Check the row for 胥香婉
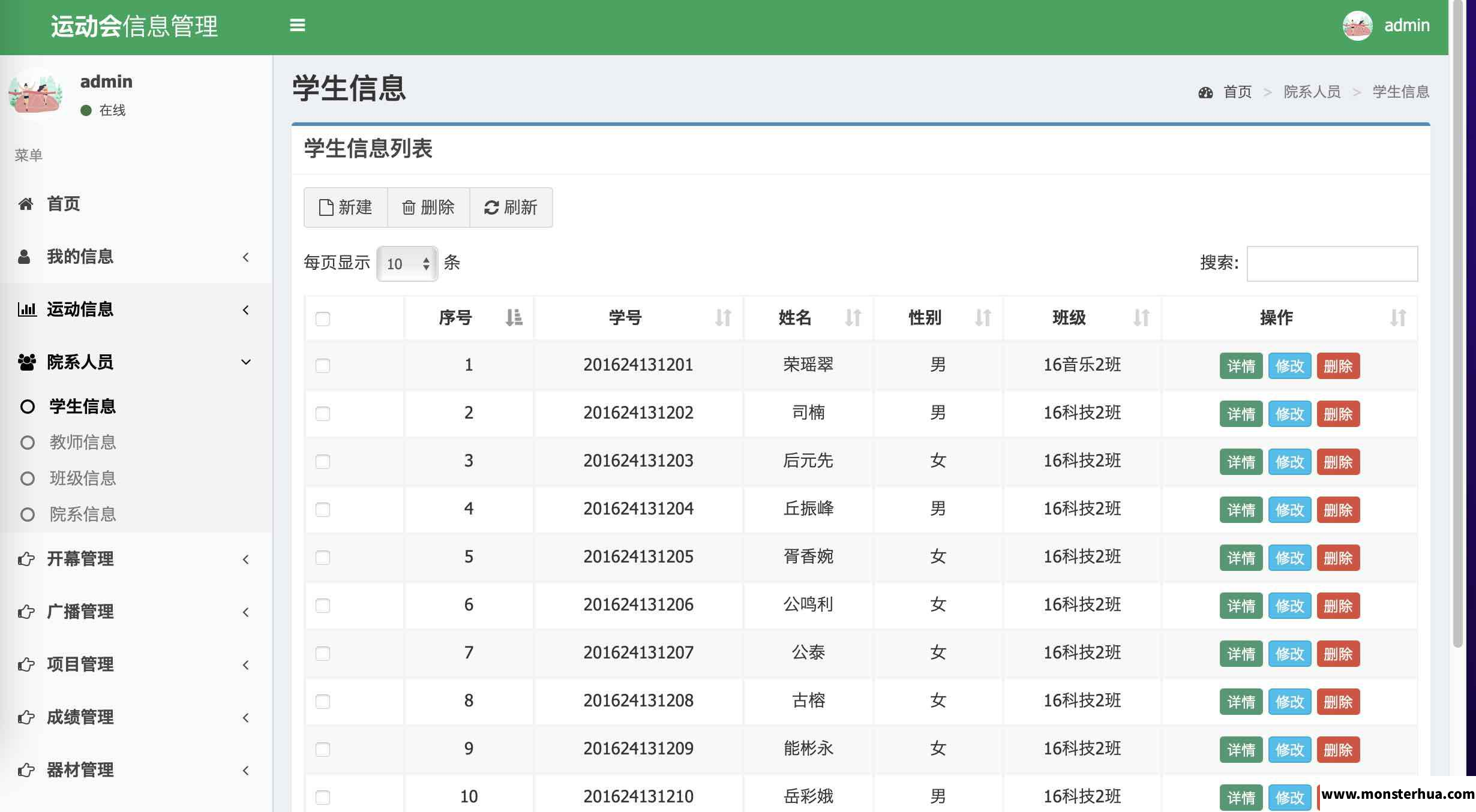This screenshot has height=812, width=1476. tap(323, 558)
